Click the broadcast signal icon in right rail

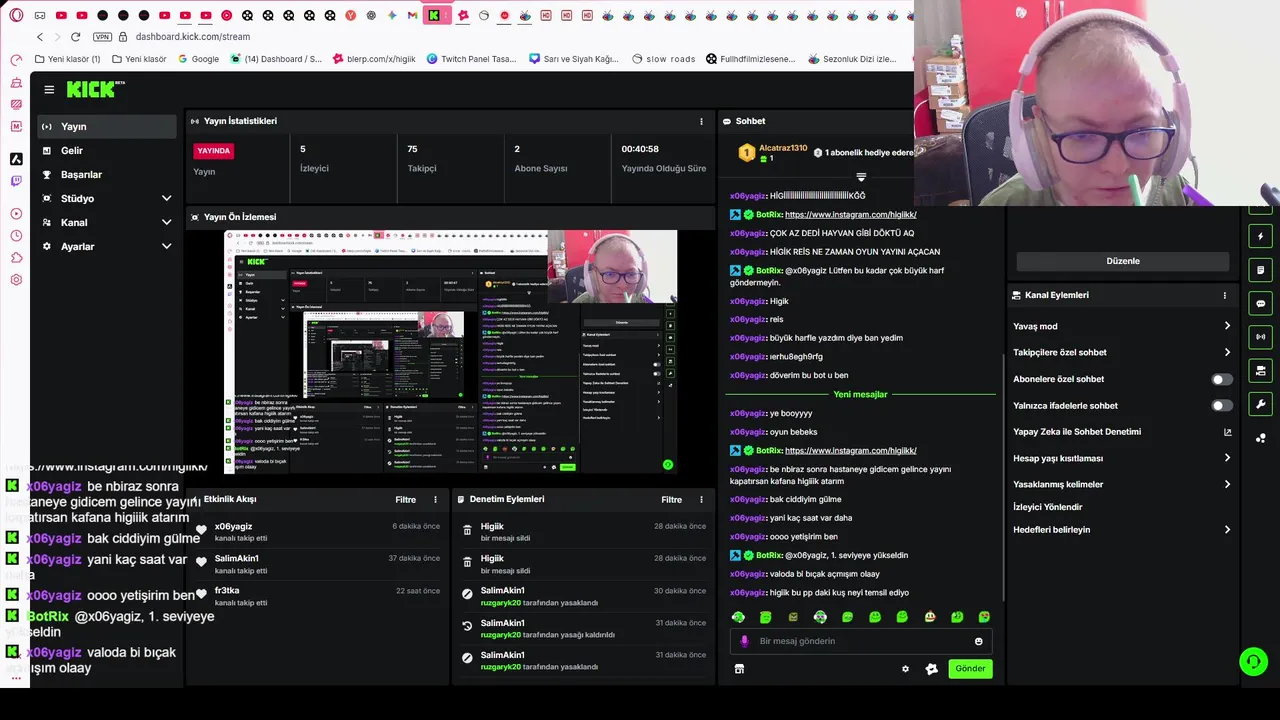pos(1260,337)
